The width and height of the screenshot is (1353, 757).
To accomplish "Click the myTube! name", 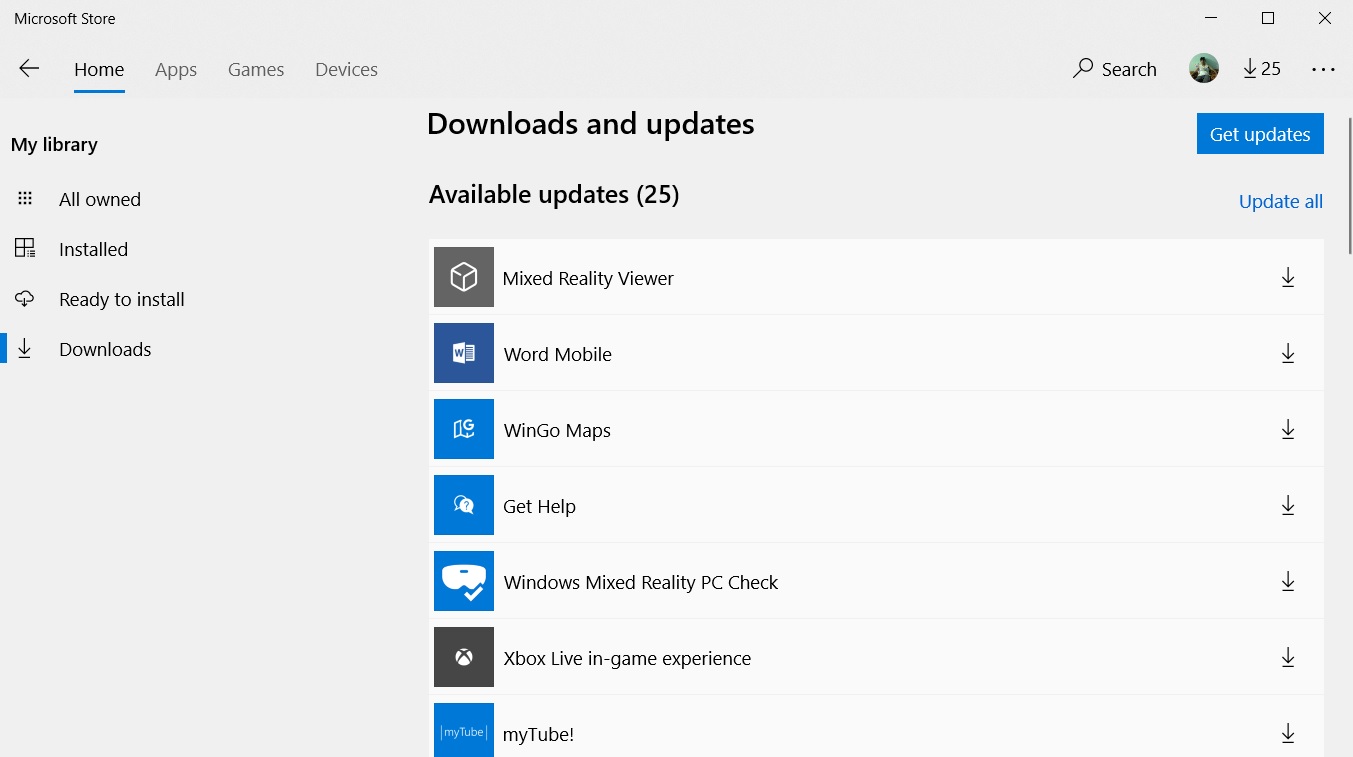I will pyautogui.click(x=538, y=735).
